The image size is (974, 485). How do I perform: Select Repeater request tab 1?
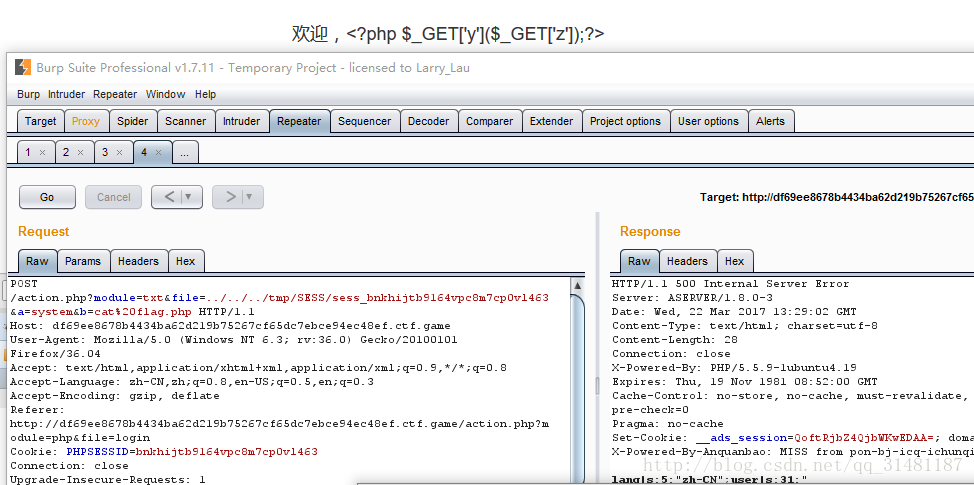pyautogui.click(x=27, y=152)
